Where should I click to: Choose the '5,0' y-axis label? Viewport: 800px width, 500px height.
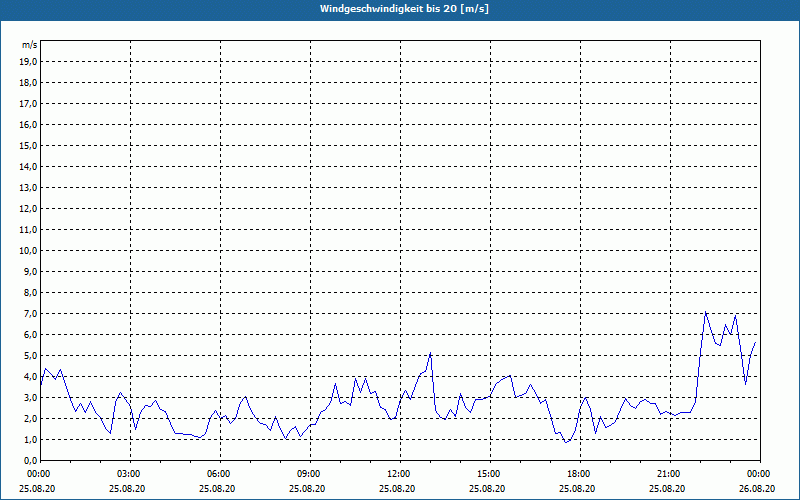click(x=31, y=356)
